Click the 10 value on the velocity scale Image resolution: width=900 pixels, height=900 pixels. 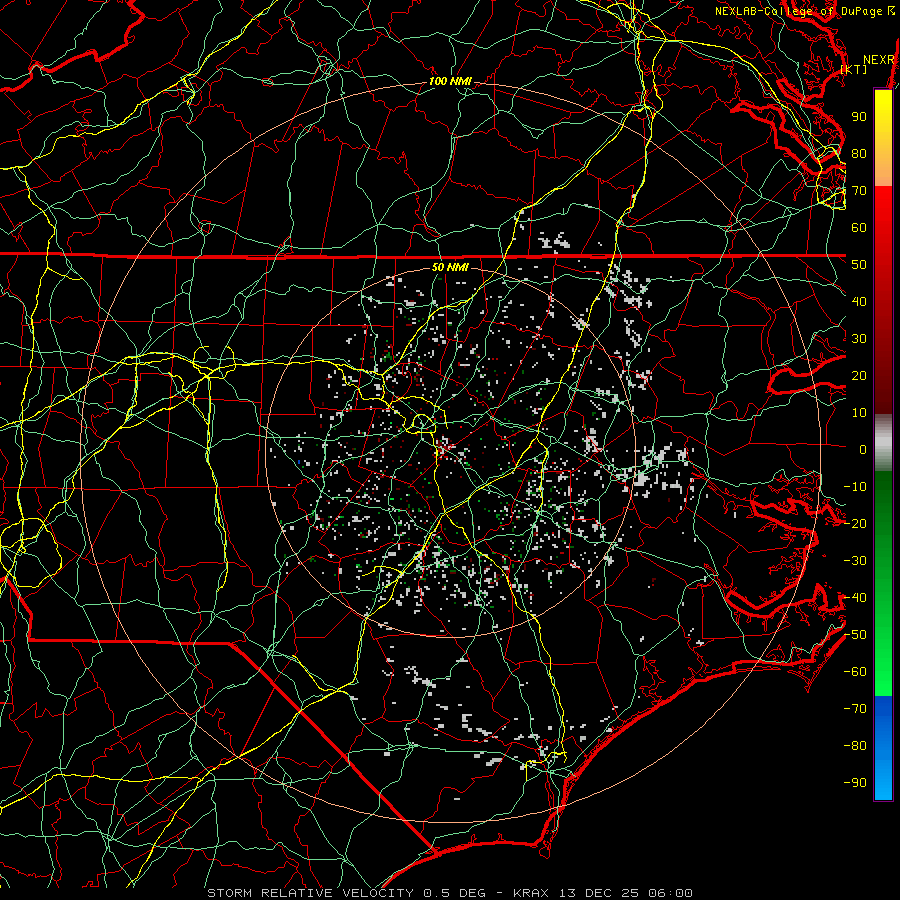pos(859,413)
